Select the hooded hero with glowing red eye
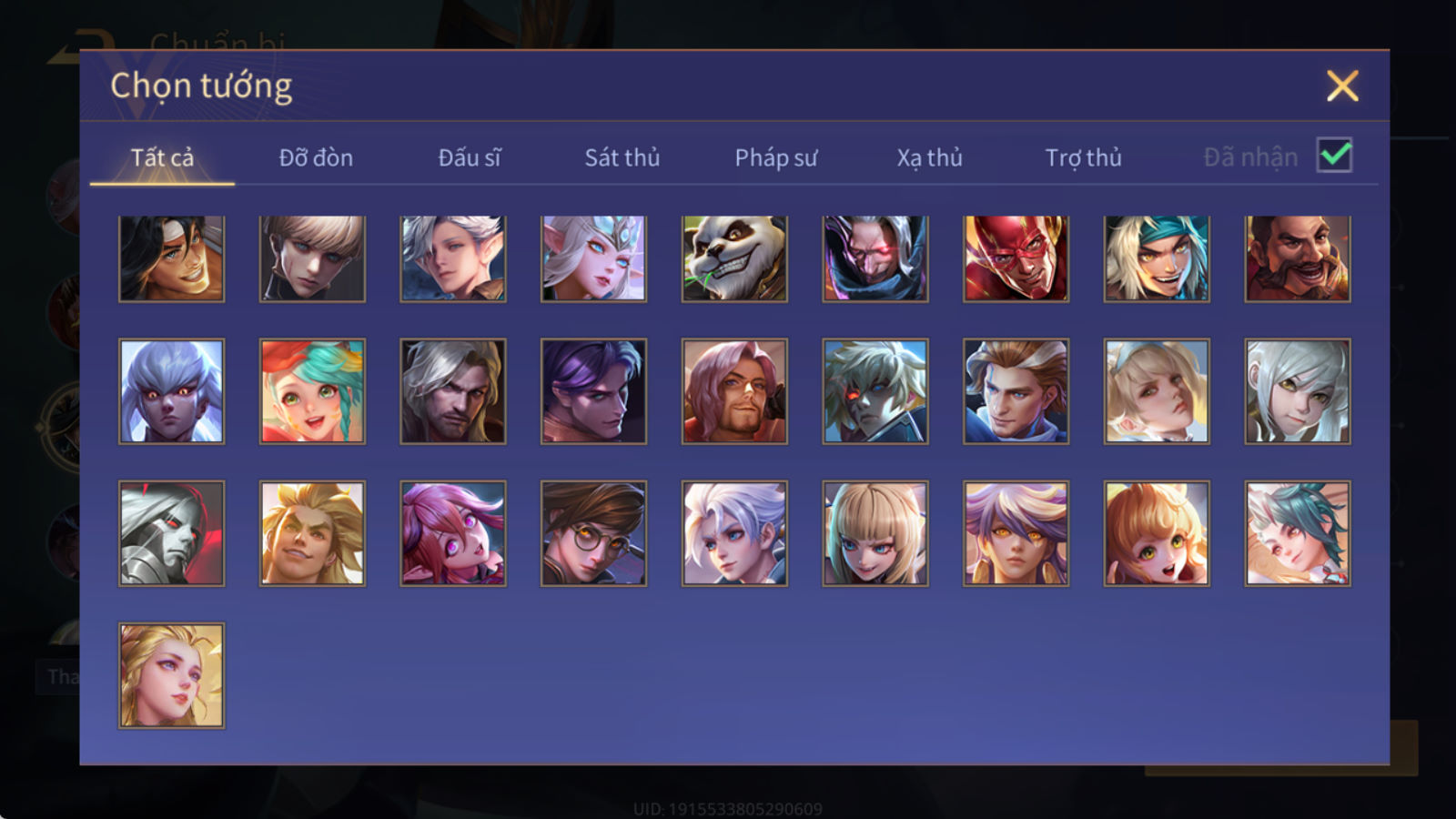The height and width of the screenshot is (819, 1456). [x=875, y=258]
